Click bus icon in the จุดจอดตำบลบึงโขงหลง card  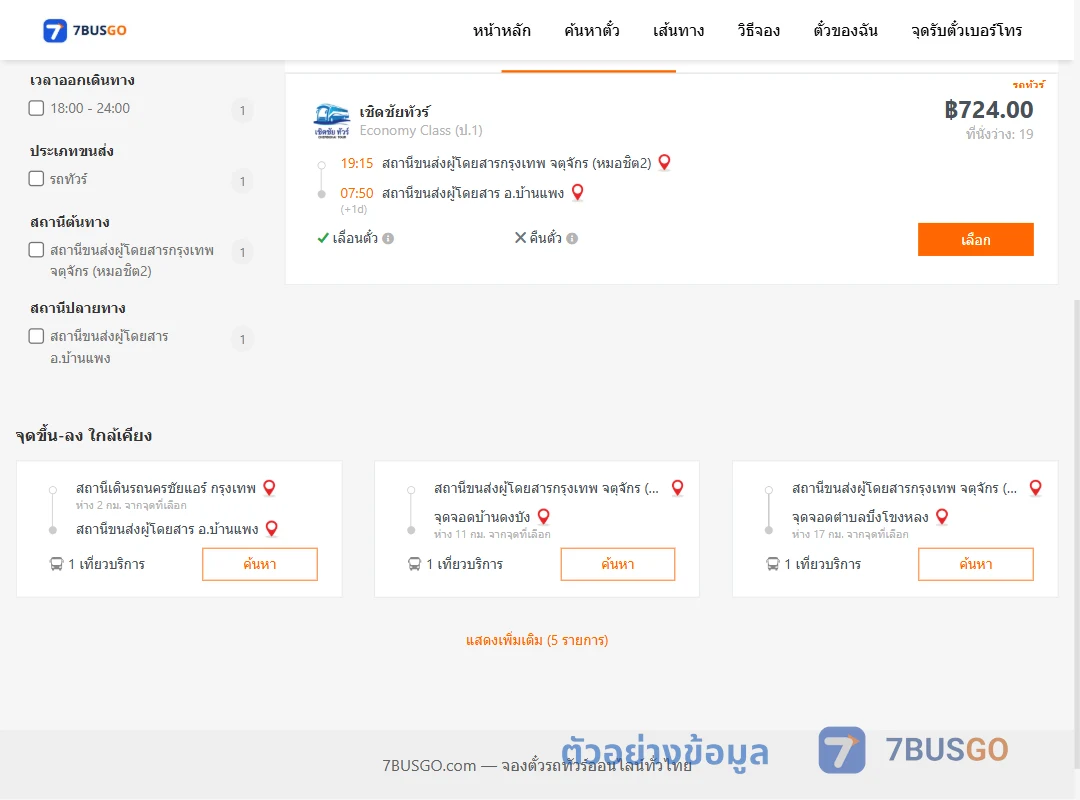coord(772,564)
